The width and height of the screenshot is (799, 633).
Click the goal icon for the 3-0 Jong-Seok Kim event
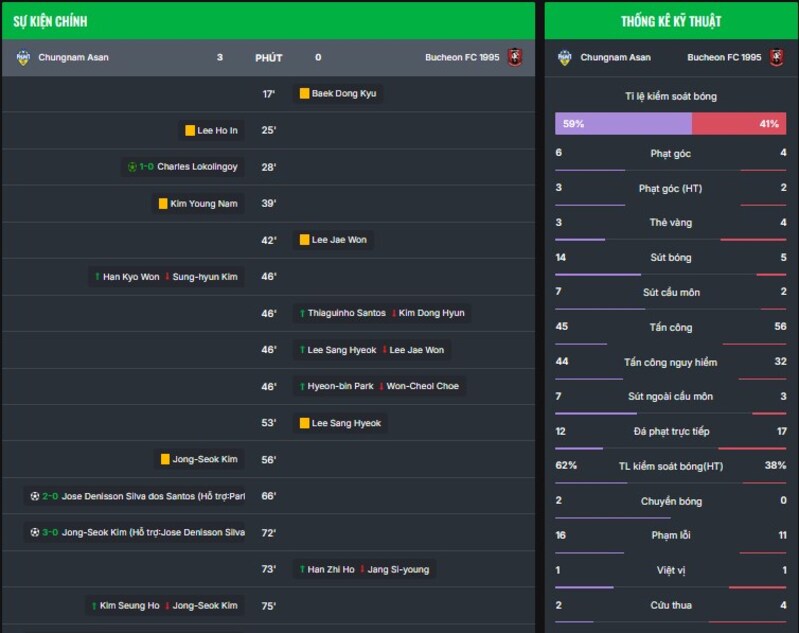click(34, 533)
